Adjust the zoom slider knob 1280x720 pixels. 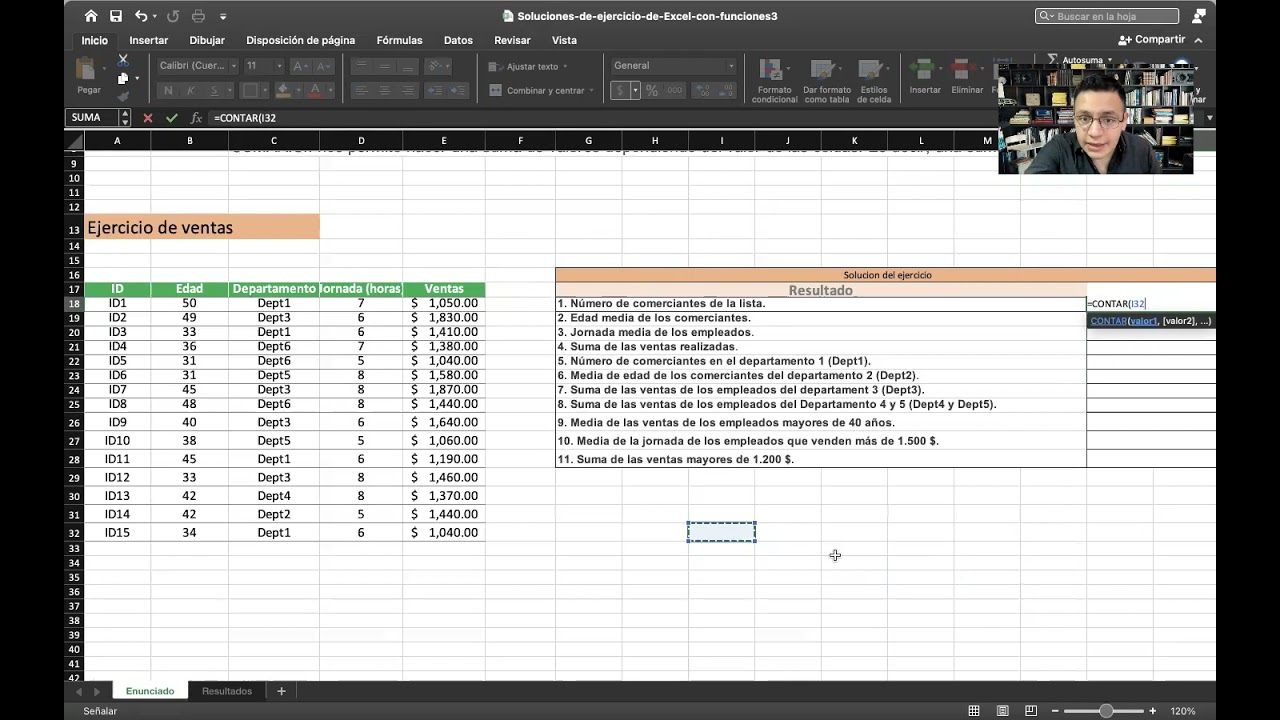click(x=1106, y=711)
